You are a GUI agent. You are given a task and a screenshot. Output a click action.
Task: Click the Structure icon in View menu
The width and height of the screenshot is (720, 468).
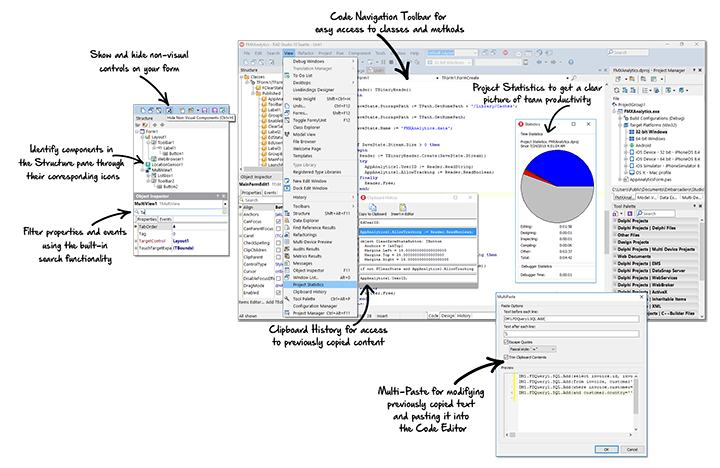287,214
